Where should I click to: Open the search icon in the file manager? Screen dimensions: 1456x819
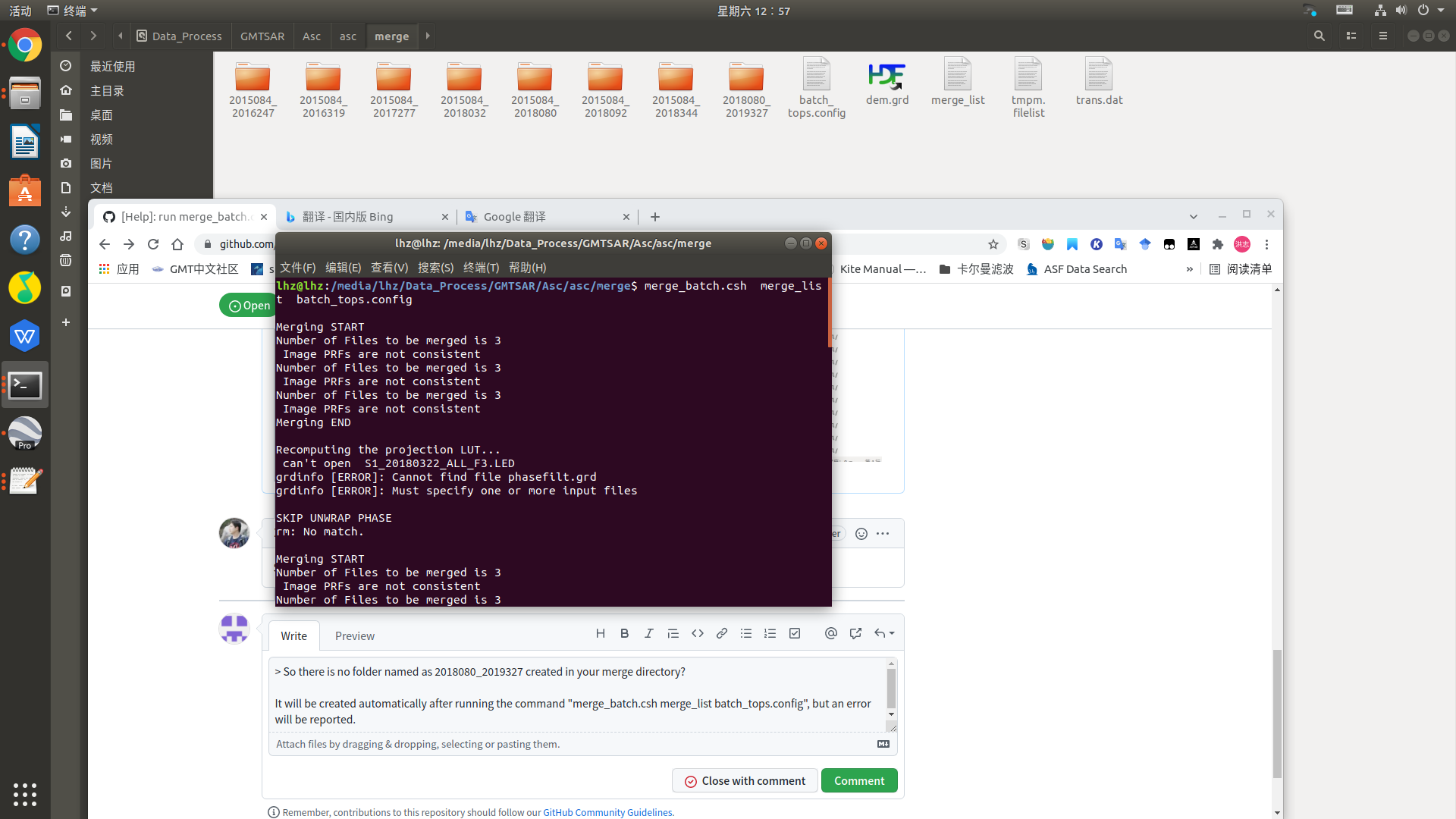[1319, 36]
